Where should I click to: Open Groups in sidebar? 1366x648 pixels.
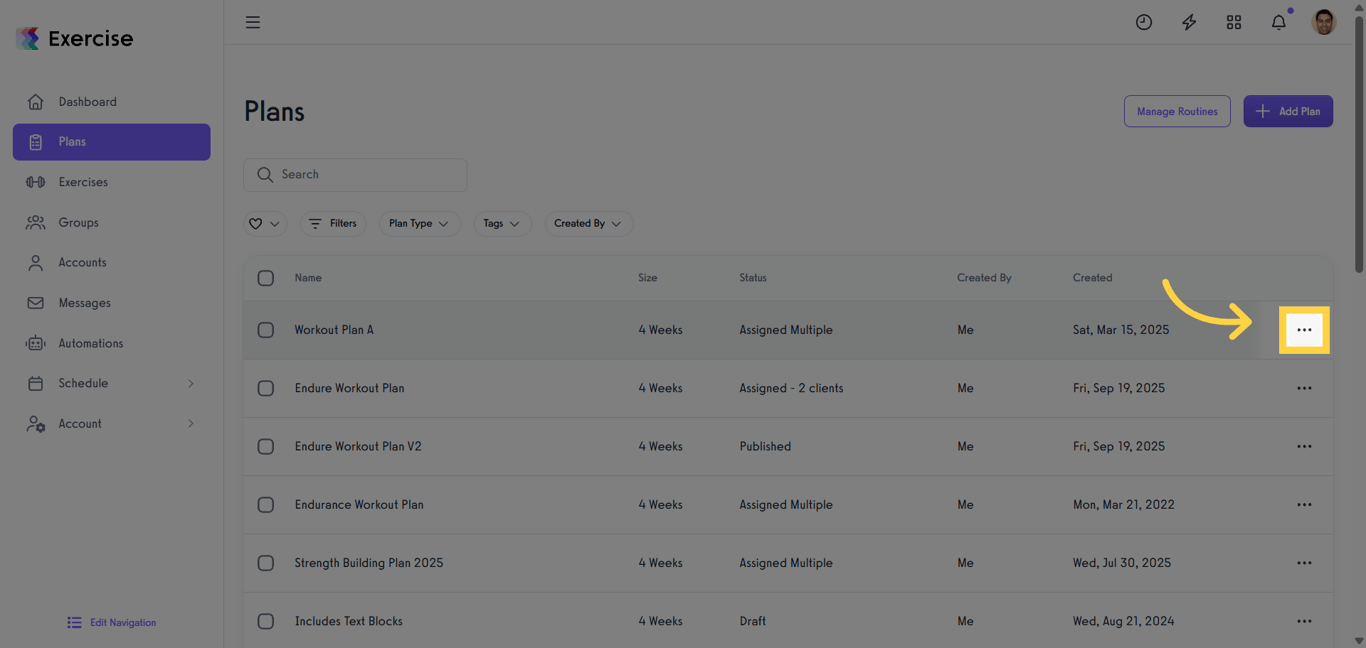click(111, 222)
